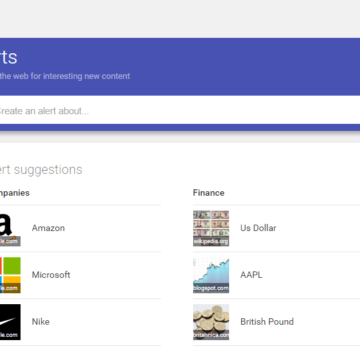Open the British Pound coins thumbnail

[x=211, y=322]
